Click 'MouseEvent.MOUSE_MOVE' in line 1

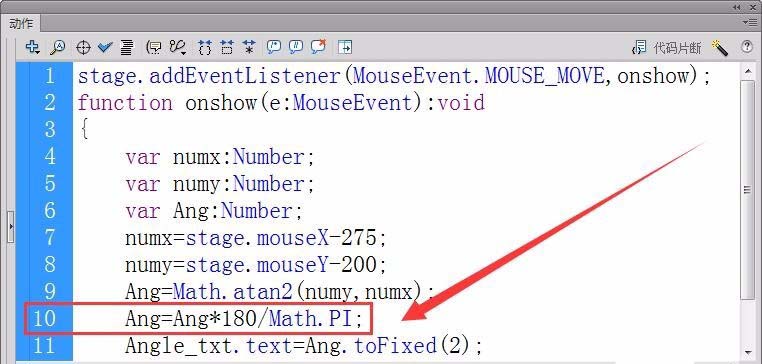pos(480,76)
